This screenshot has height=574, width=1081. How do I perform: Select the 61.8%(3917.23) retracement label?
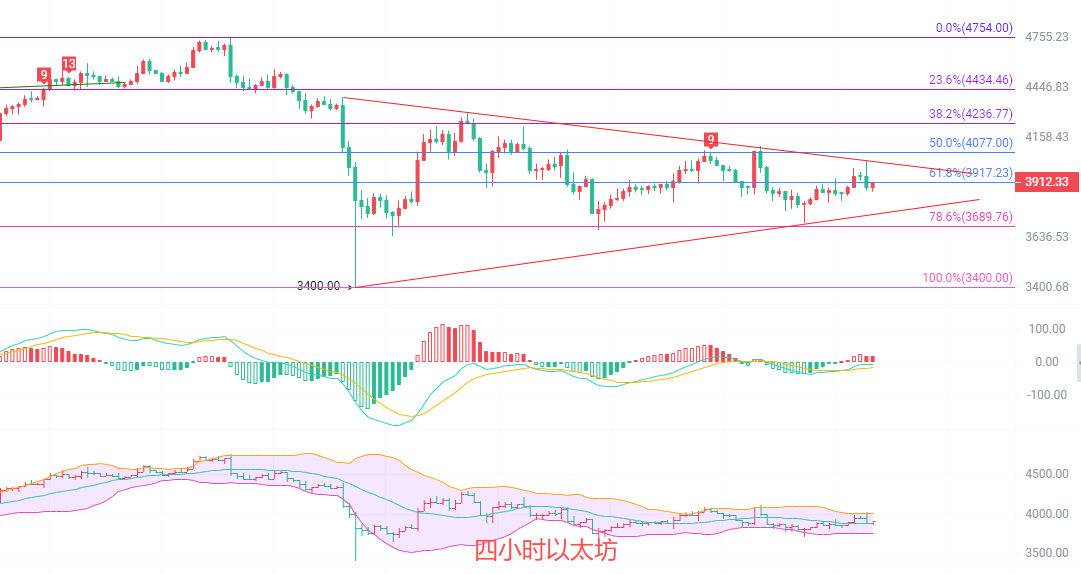tap(969, 173)
